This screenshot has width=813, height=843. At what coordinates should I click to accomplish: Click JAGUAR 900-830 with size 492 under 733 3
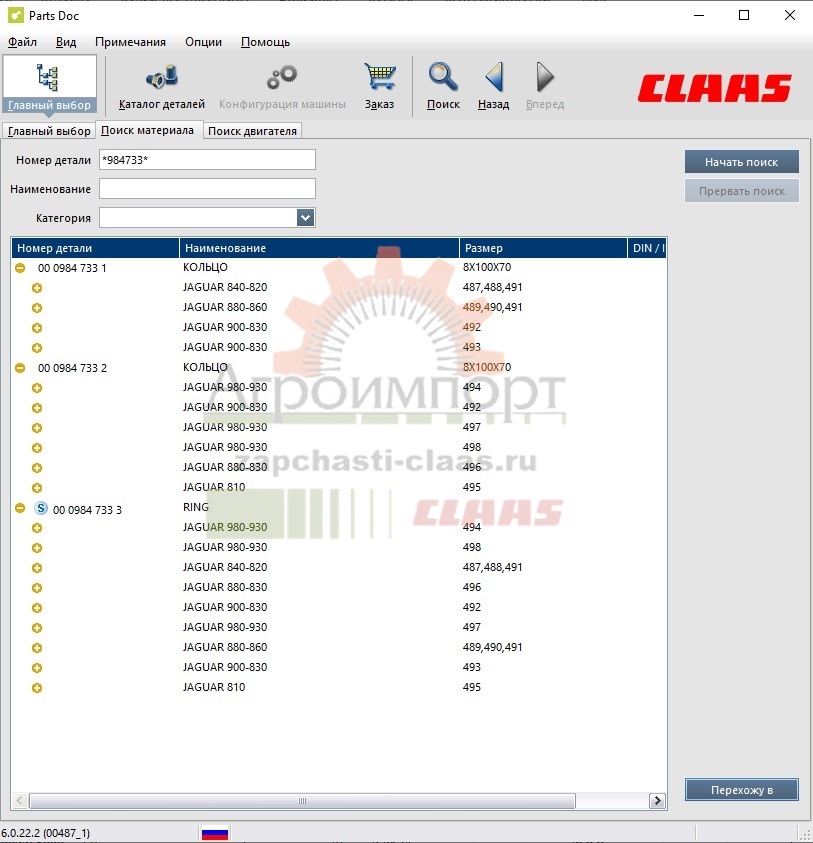(x=225, y=607)
